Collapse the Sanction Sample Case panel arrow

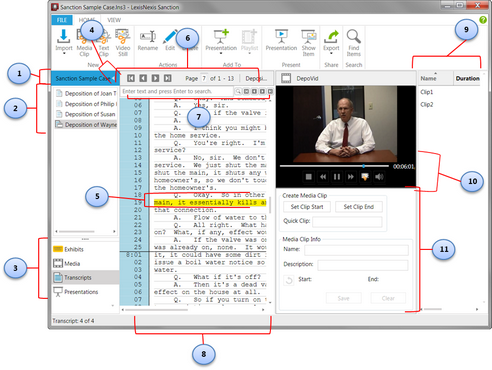pos(114,78)
